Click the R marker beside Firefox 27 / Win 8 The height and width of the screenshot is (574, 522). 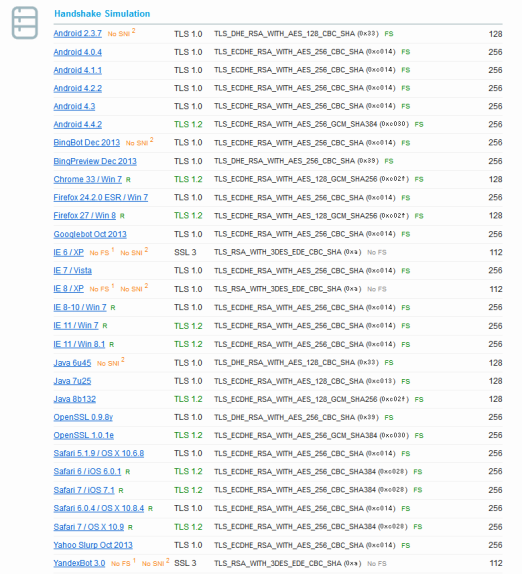click(x=122, y=216)
